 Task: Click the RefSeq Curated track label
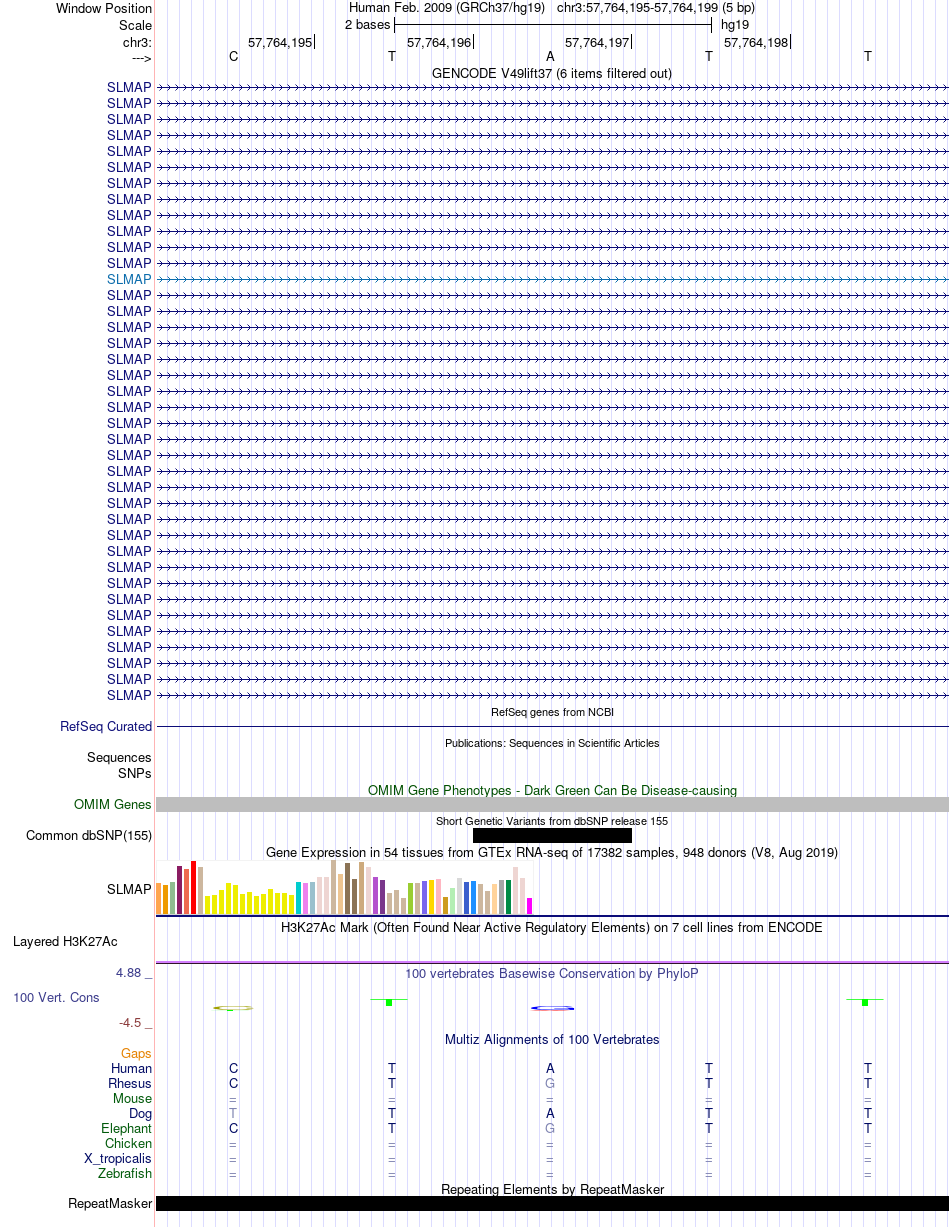(x=106, y=727)
